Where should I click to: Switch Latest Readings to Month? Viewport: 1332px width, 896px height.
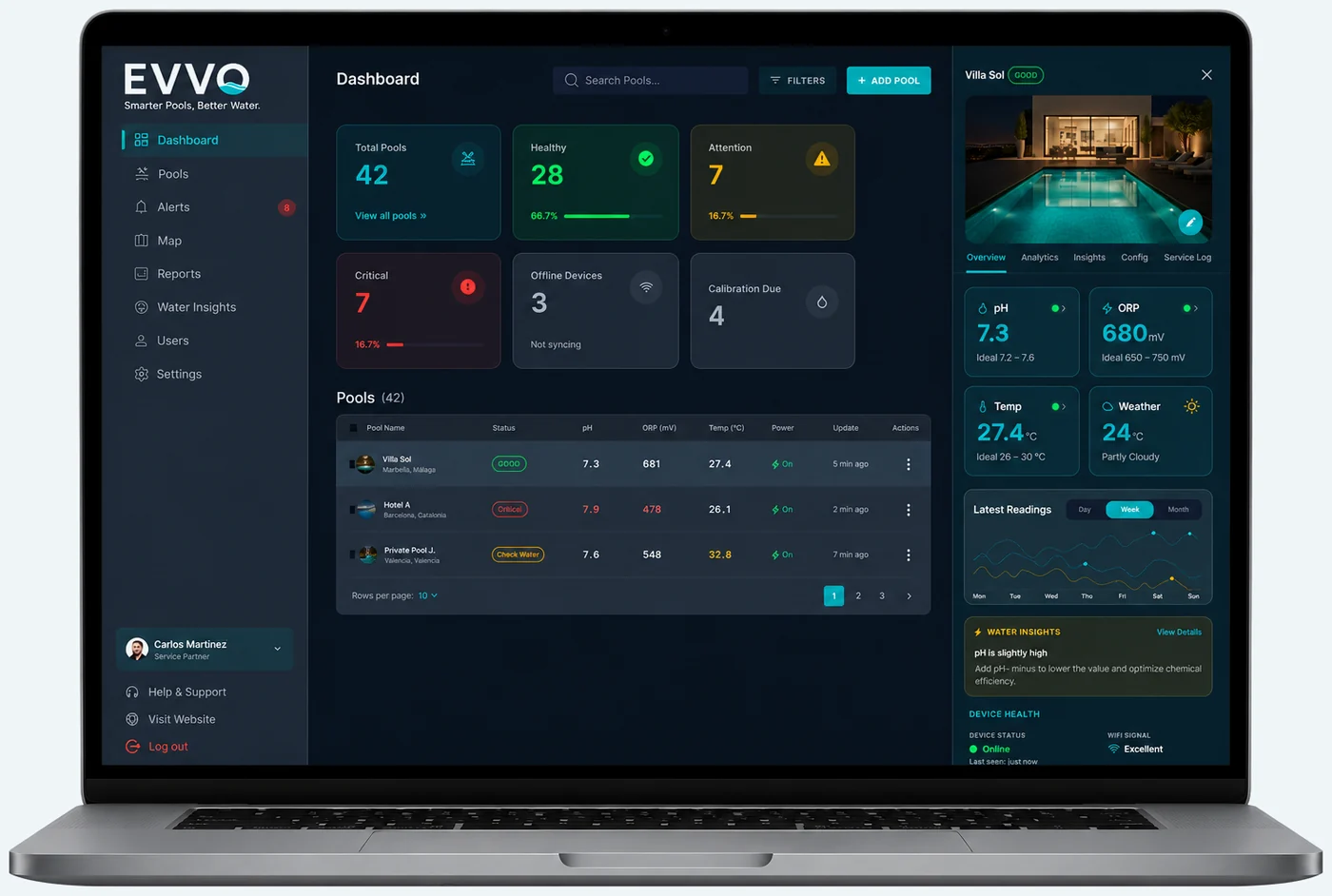1178,510
